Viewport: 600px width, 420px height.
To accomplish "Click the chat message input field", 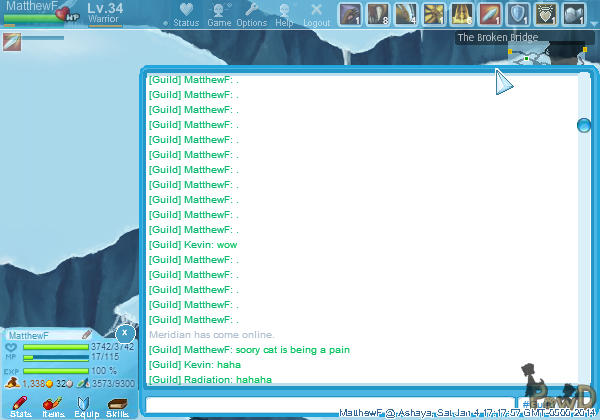I will (330, 404).
